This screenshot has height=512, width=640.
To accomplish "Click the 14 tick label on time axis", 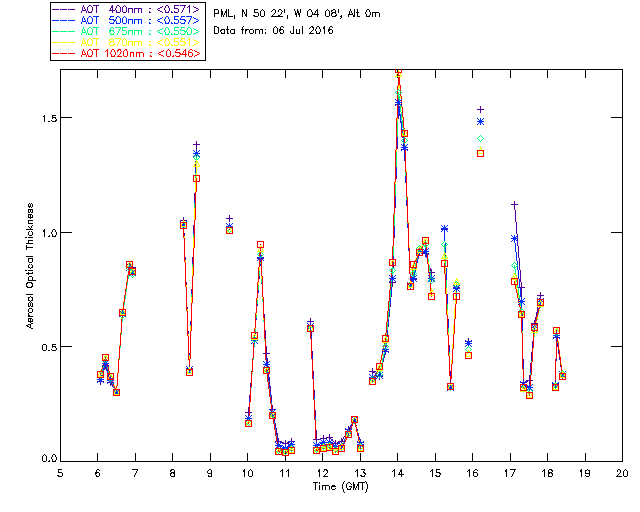I will point(397,472).
